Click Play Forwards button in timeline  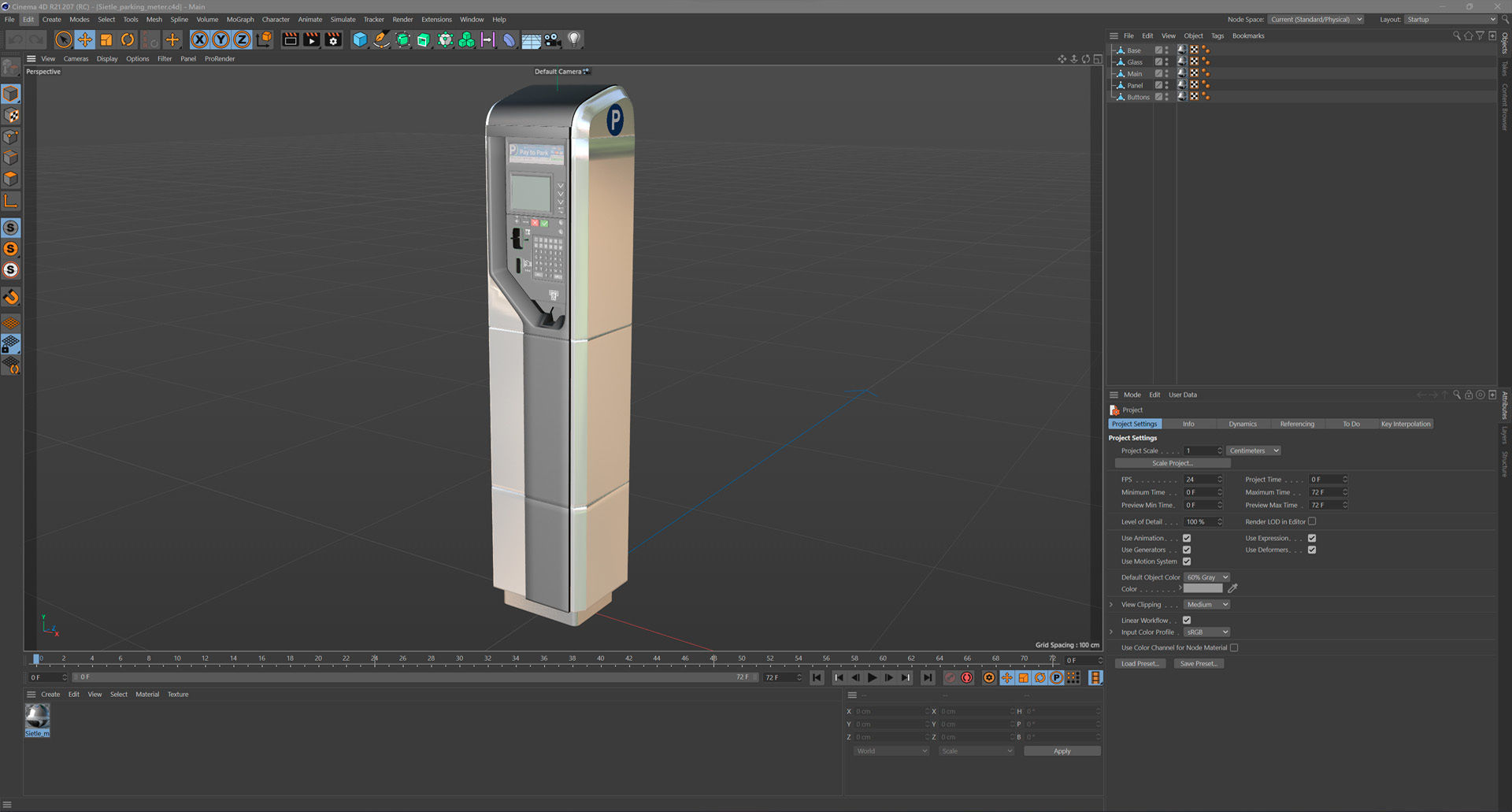(x=872, y=677)
